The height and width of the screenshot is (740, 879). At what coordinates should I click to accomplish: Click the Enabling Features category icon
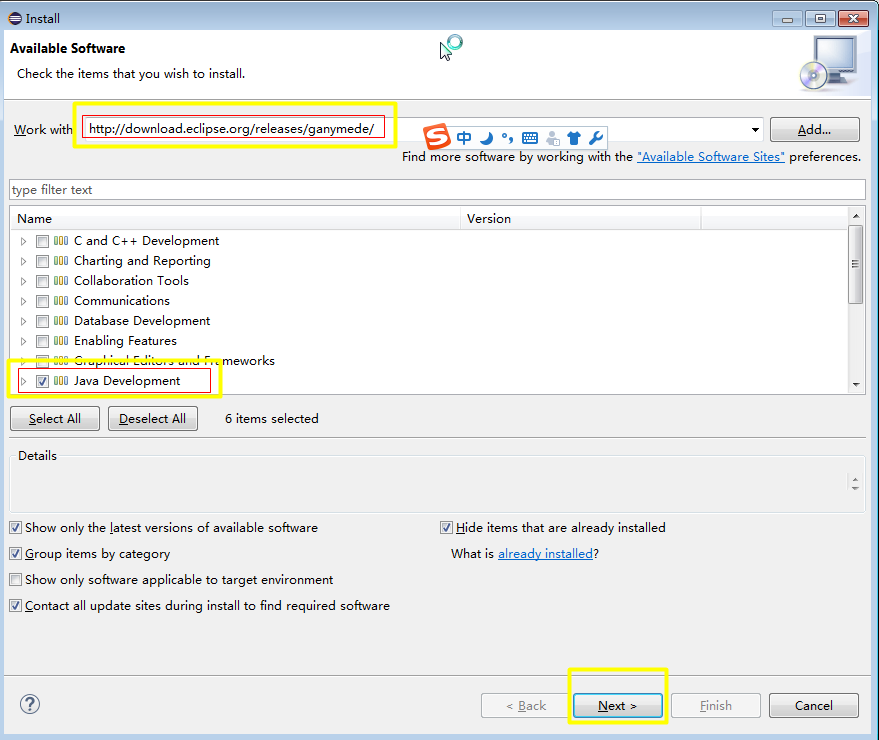(x=61, y=341)
